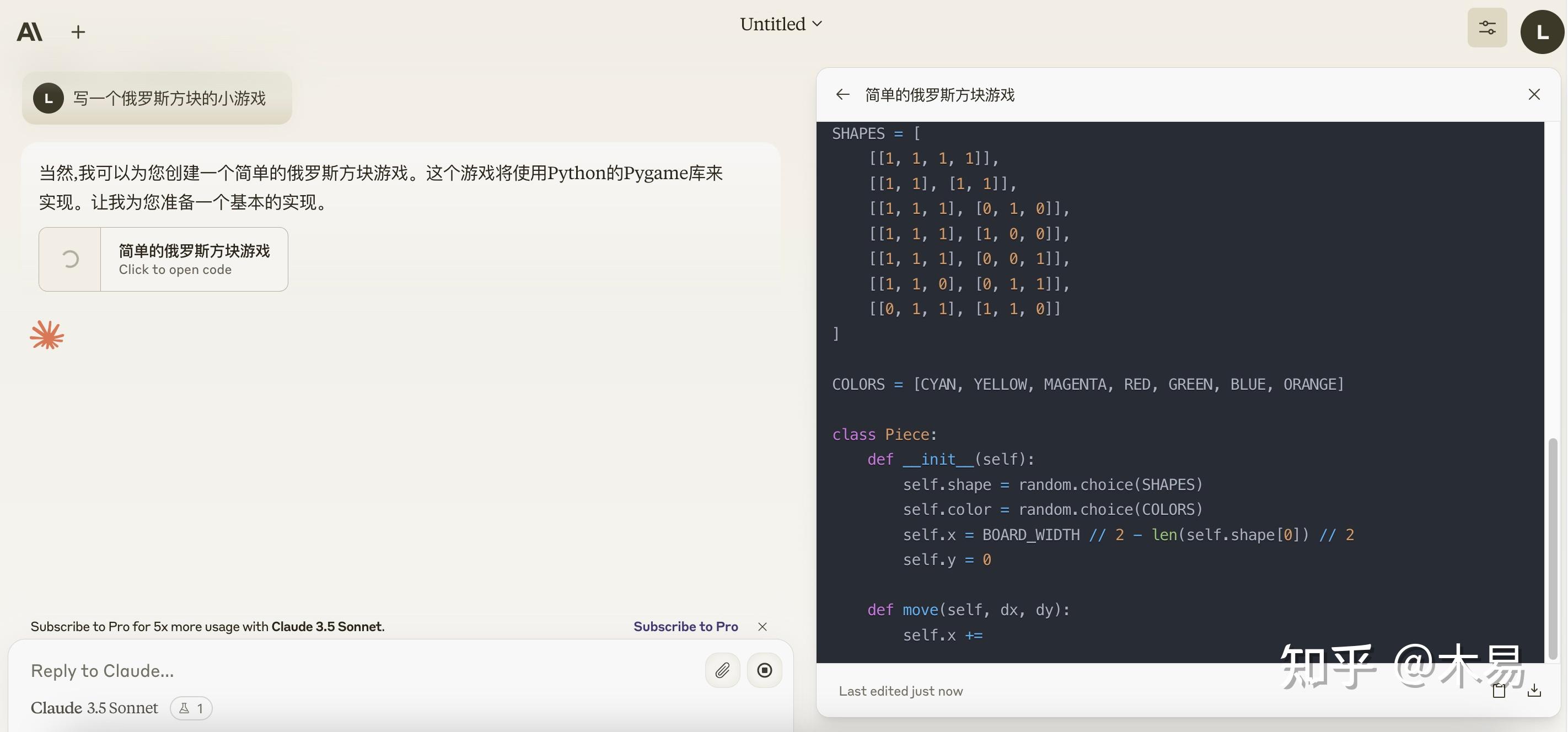
Task: Start a new chat with plus icon
Action: 78,31
